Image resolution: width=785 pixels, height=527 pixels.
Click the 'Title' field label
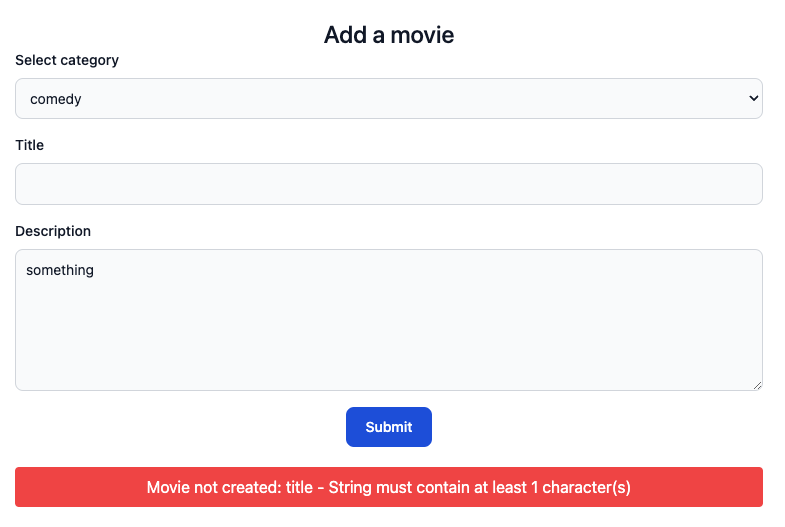[x=30, y=145]
